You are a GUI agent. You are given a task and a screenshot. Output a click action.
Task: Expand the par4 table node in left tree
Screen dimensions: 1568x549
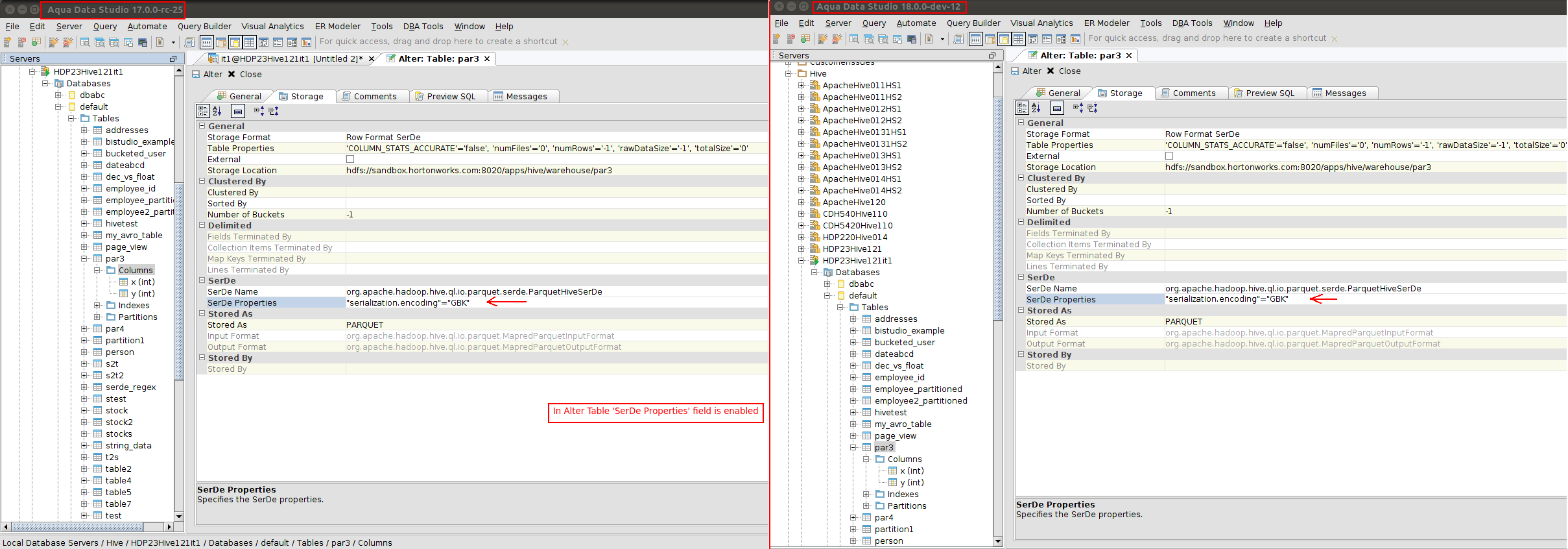tap(84, 329)
